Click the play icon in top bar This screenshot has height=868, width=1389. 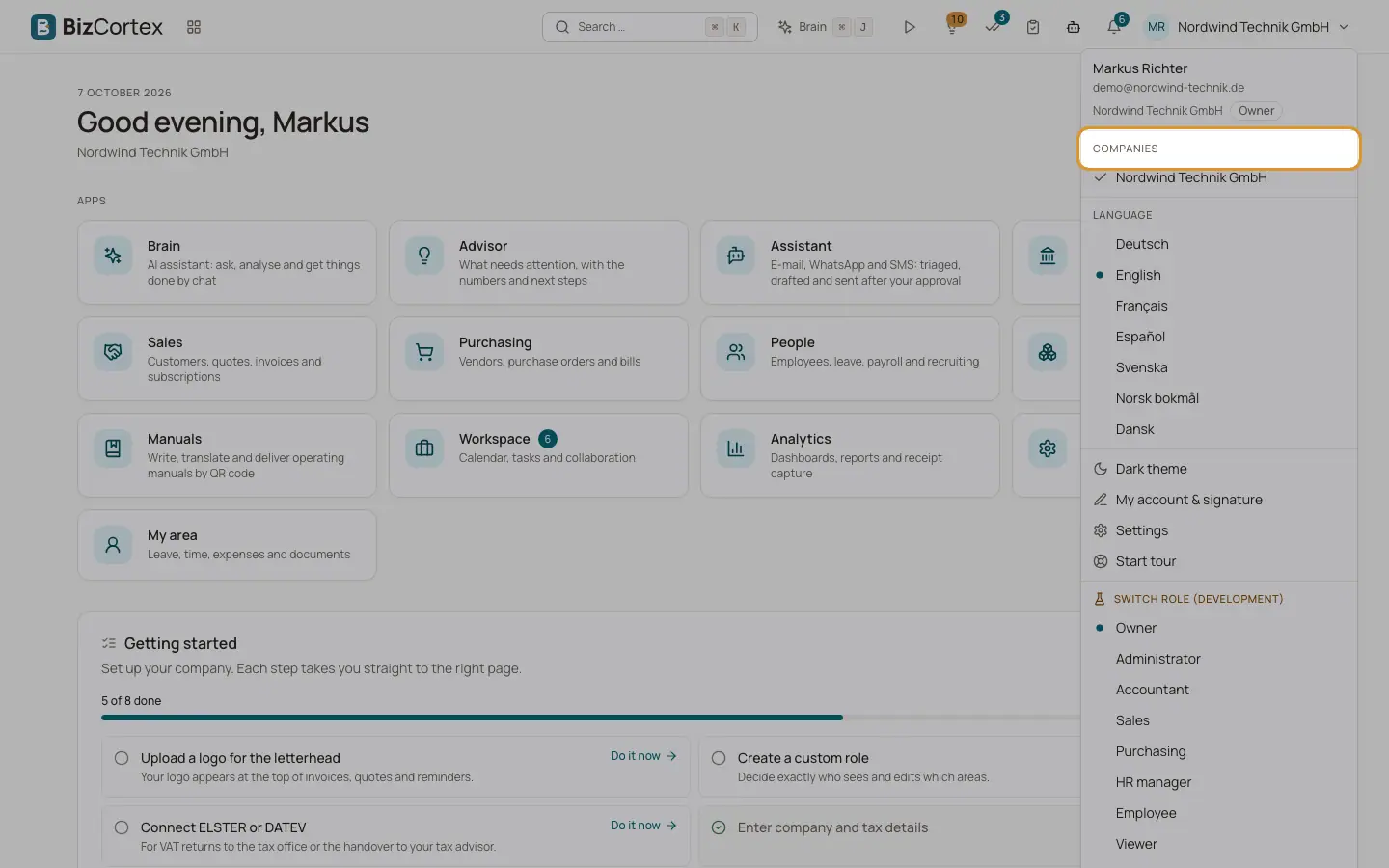[x=909, y=27]
